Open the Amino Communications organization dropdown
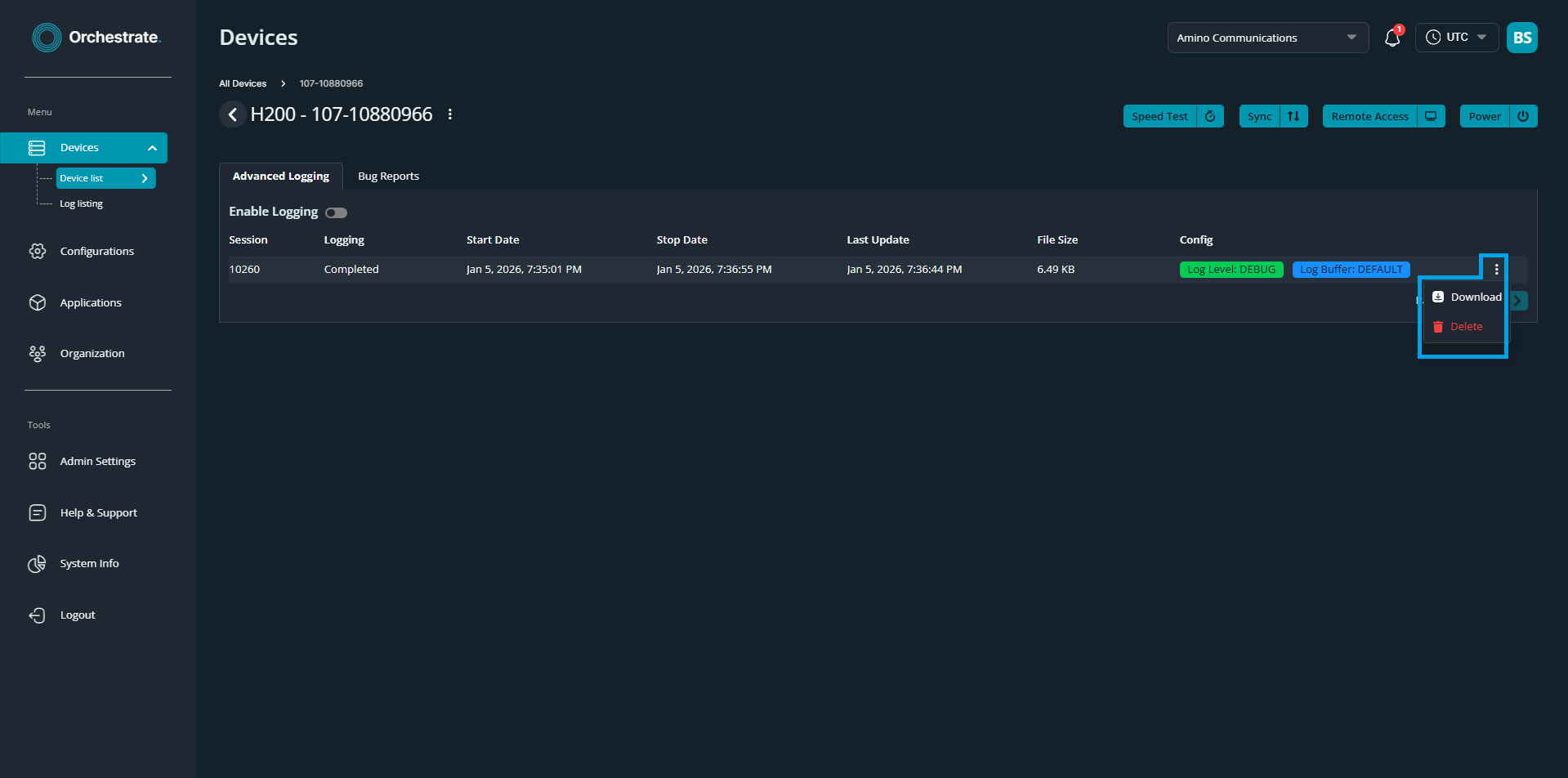 point(1267,38)
